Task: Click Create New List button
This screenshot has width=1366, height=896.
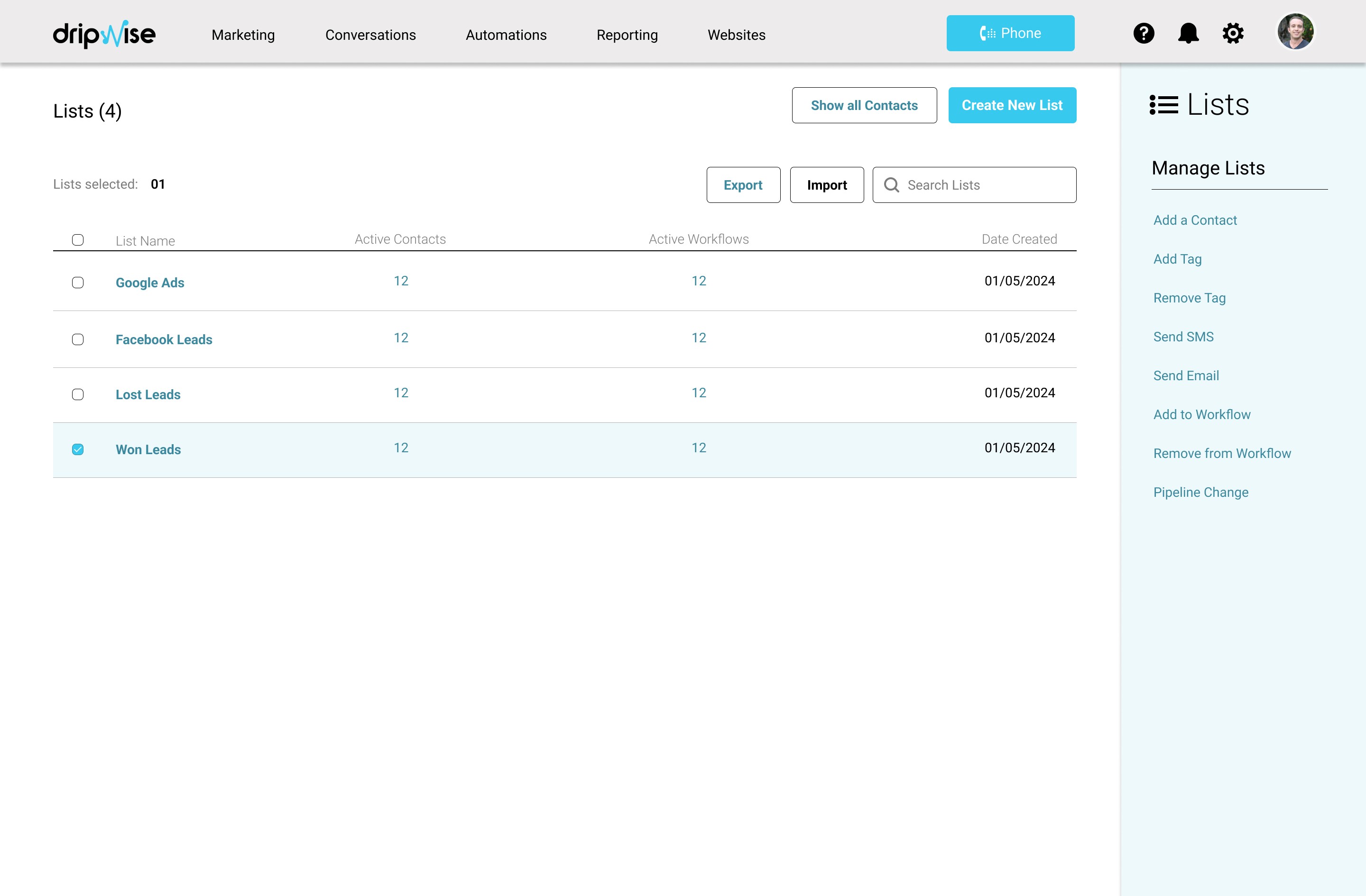Action: click(x=1012, y=105)
